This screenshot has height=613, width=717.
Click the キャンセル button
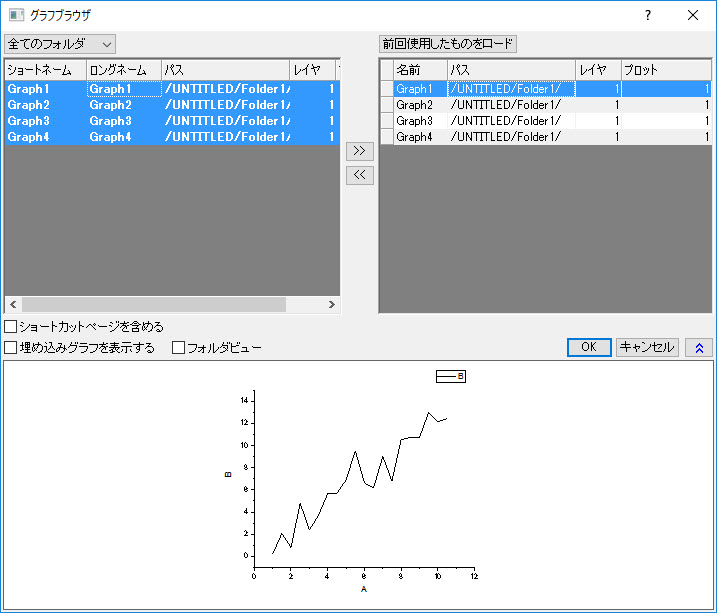pyautogui.click(x=647, y=347)
